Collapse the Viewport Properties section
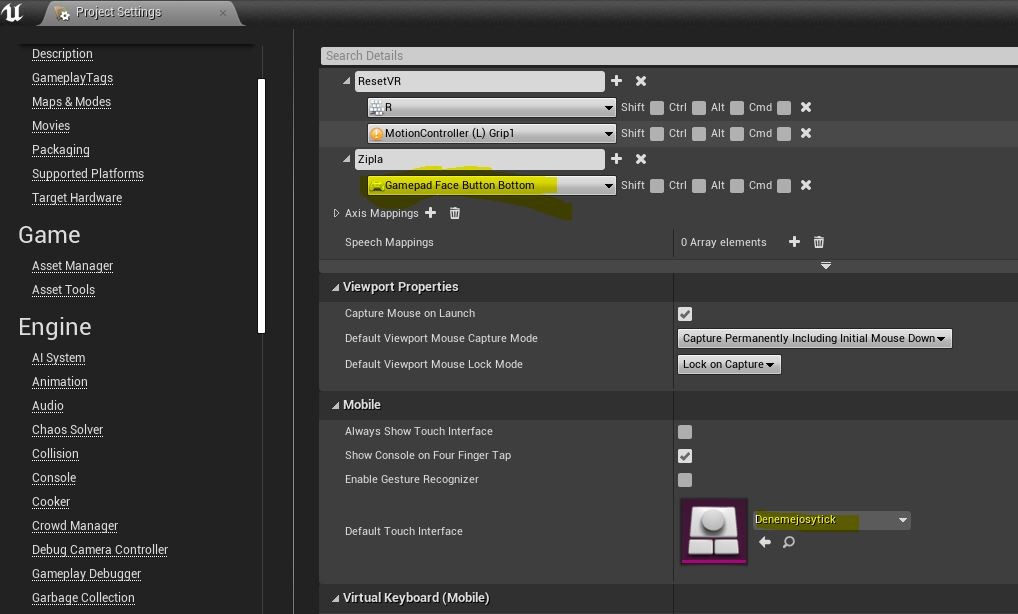This screenshot has height=614, width=1018. coord(335,287)
